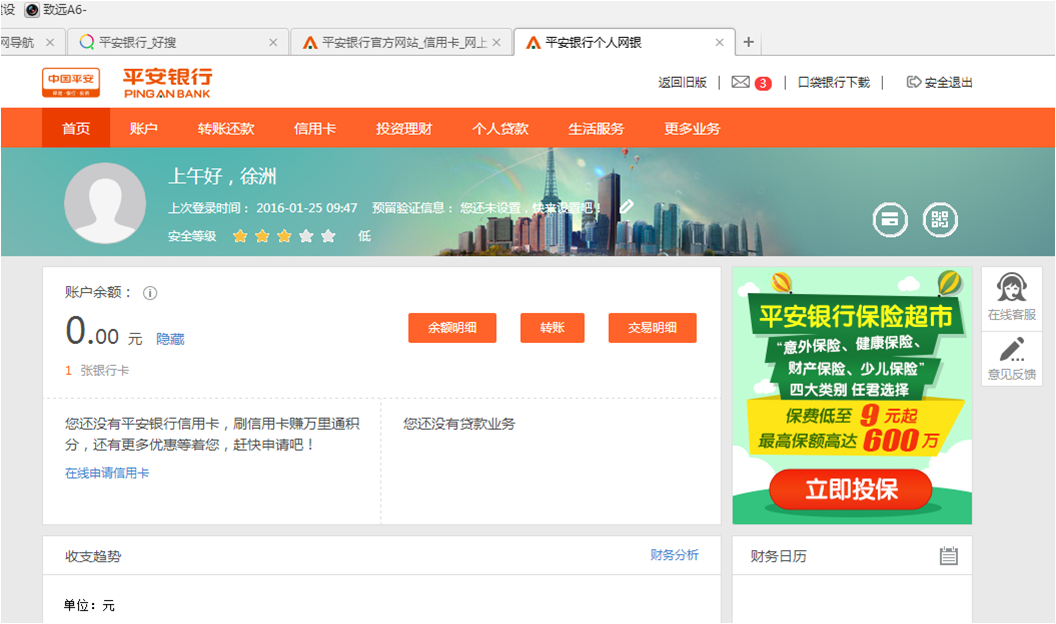Click the 0.00 元 balance amount
This screenshot has width=1056, height=624.
click(104, 332)
